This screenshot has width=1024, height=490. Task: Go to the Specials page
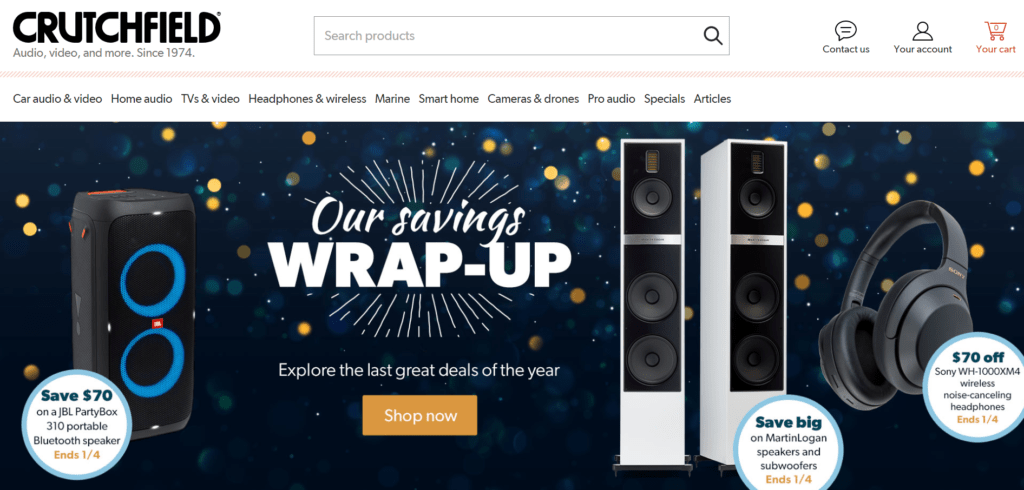point(664,99)
